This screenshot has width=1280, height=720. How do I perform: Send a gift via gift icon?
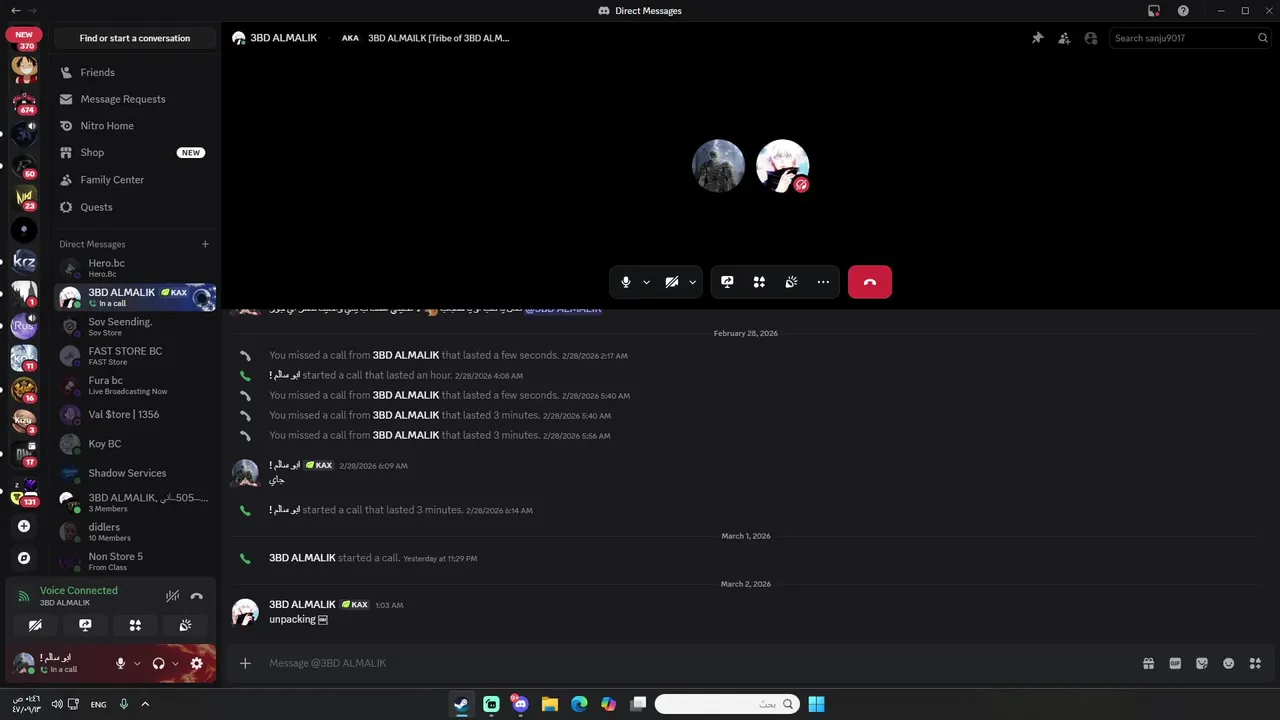tap(1149, 663)
